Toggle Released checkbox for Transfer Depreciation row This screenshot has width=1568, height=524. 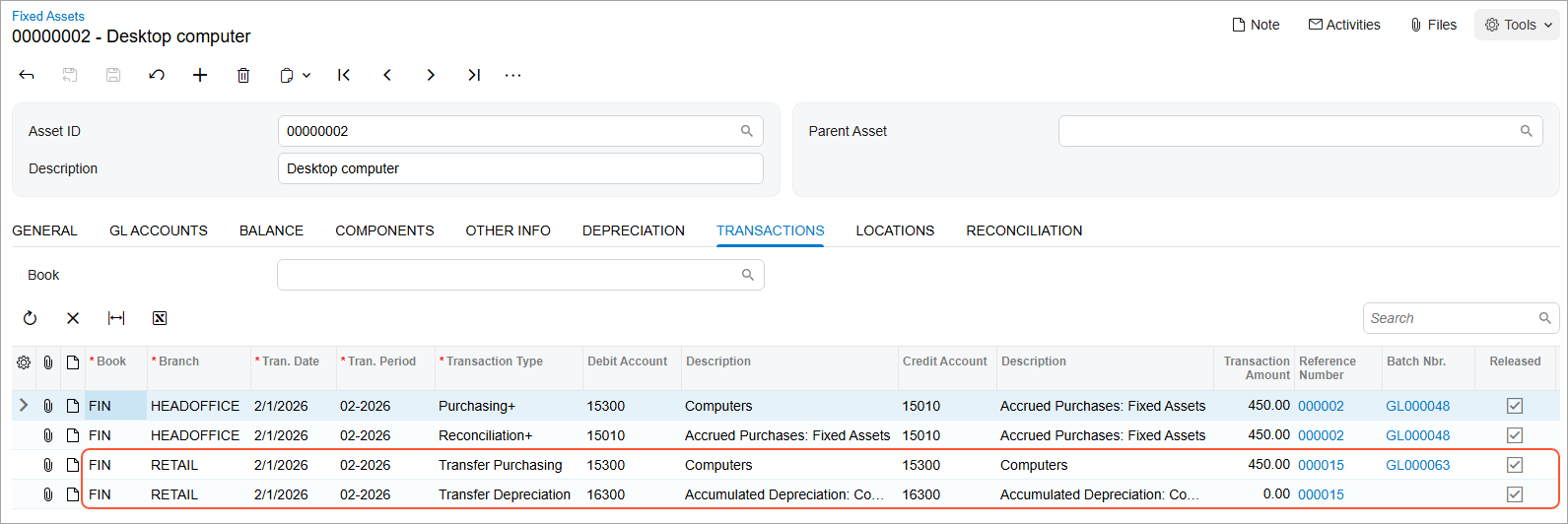pos(1515,494)
